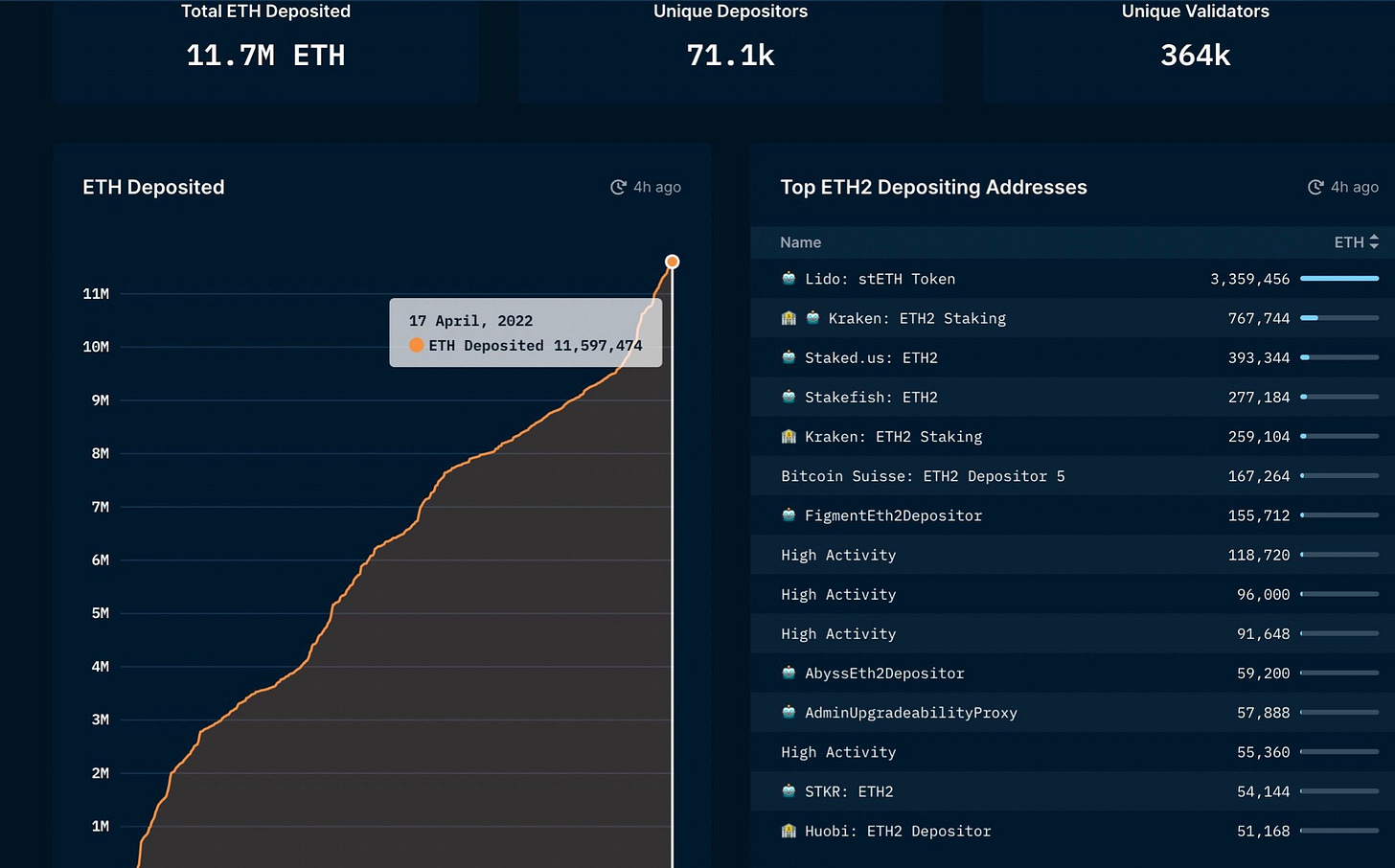The image size is (1395, 868).
Task: Open the Lido: stETH Token address
Action: [x=880, y=279]
